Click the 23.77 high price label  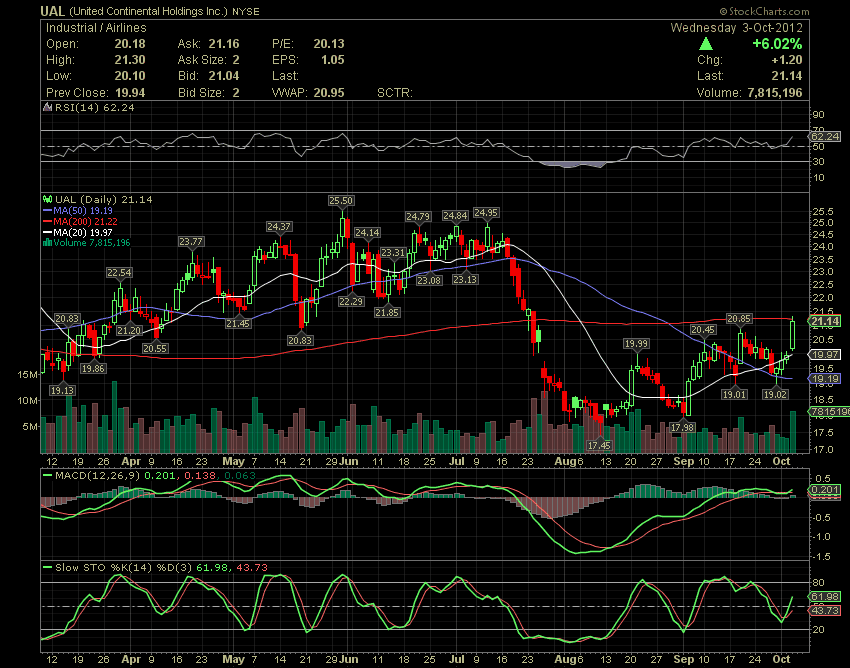click(191, 242)
